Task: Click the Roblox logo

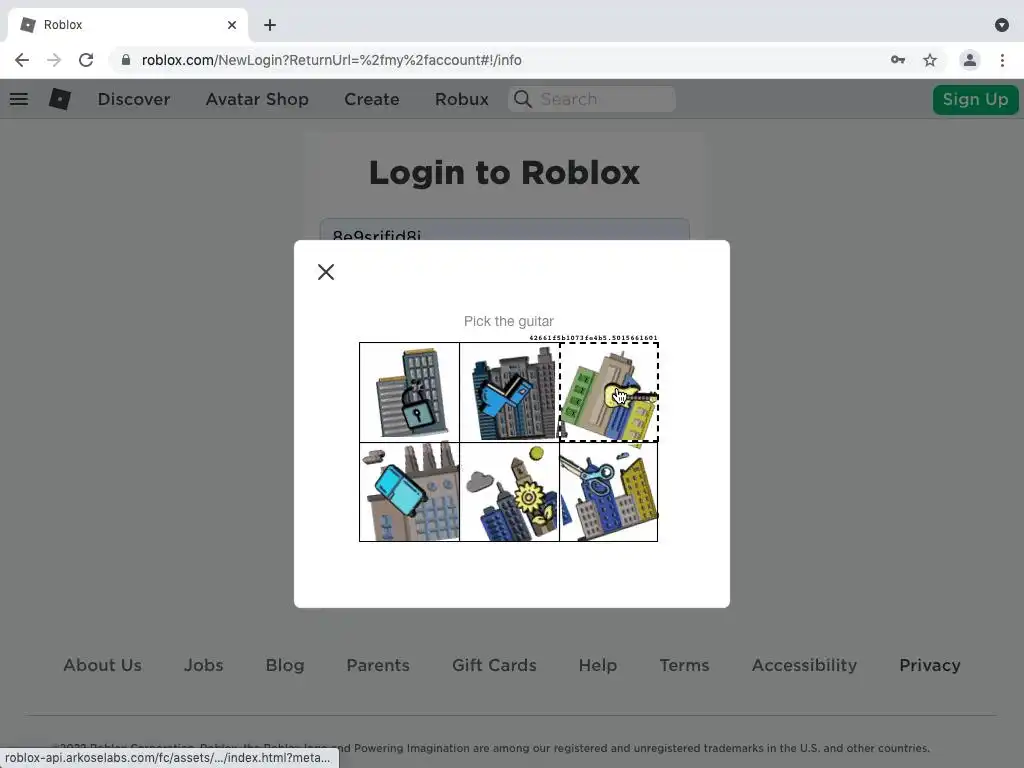Action: [60, 99]
